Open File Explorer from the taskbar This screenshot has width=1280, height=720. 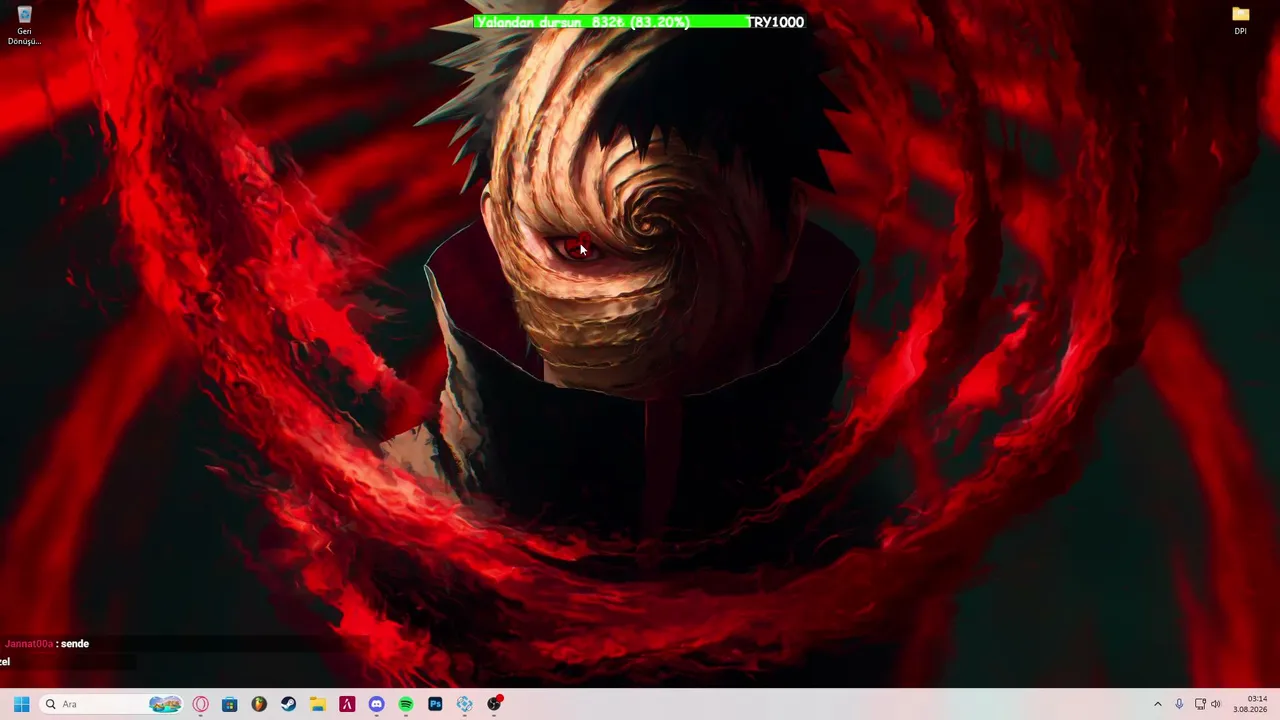tap(318, 704)
